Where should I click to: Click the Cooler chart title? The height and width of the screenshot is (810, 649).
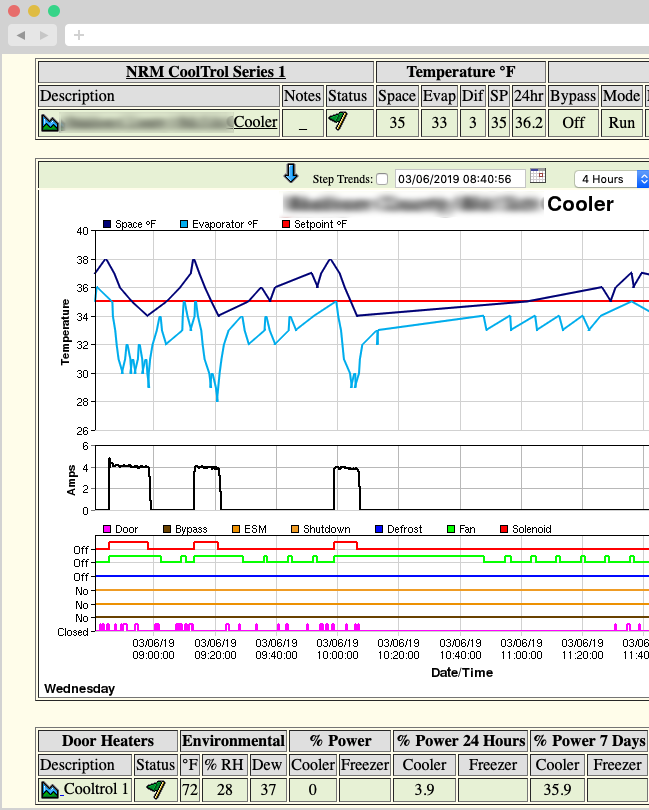(580, 204)
